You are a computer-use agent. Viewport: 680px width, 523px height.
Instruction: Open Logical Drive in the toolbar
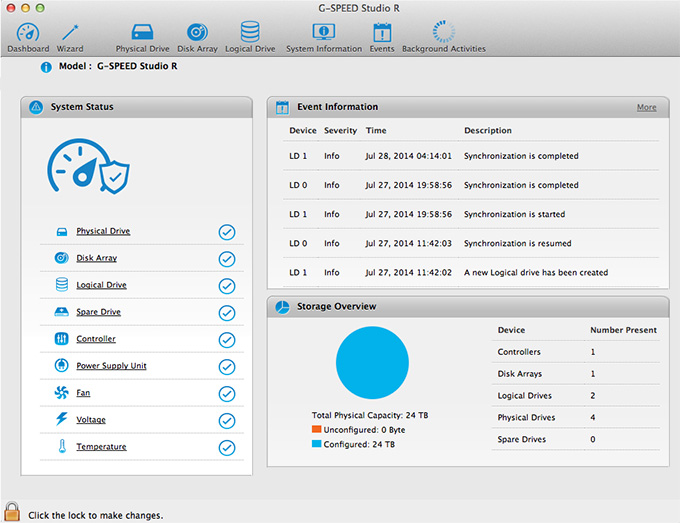(x=250, y=37)
